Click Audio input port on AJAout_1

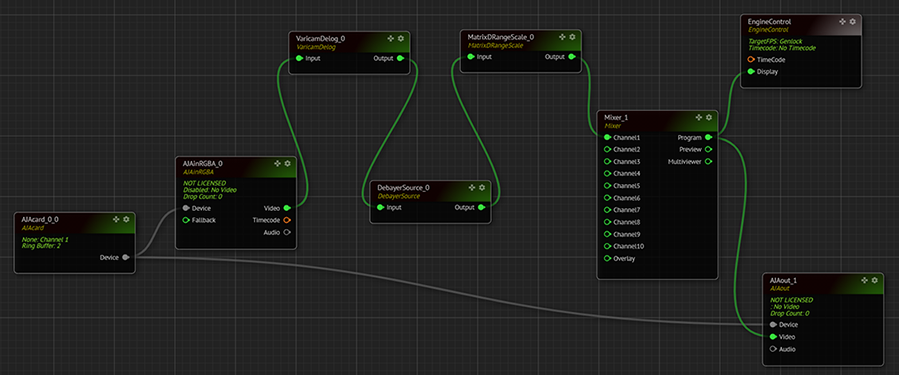tap(773, 349)
